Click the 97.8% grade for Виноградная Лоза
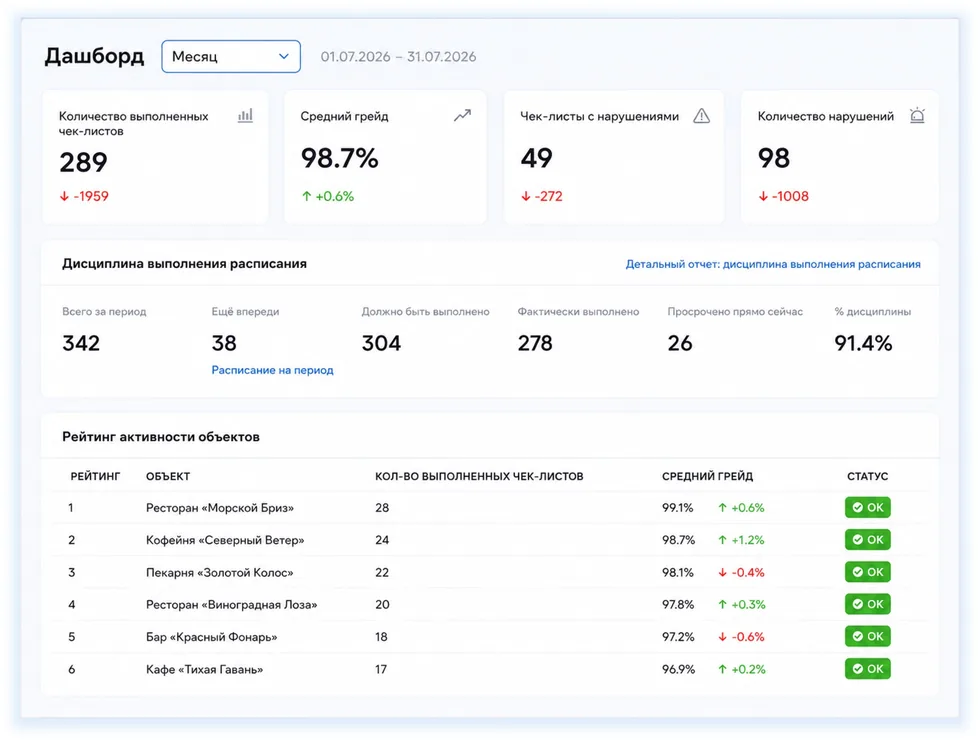Image resolution: width=980 pixels, height=741 pixels. click(x=678, y=605)
